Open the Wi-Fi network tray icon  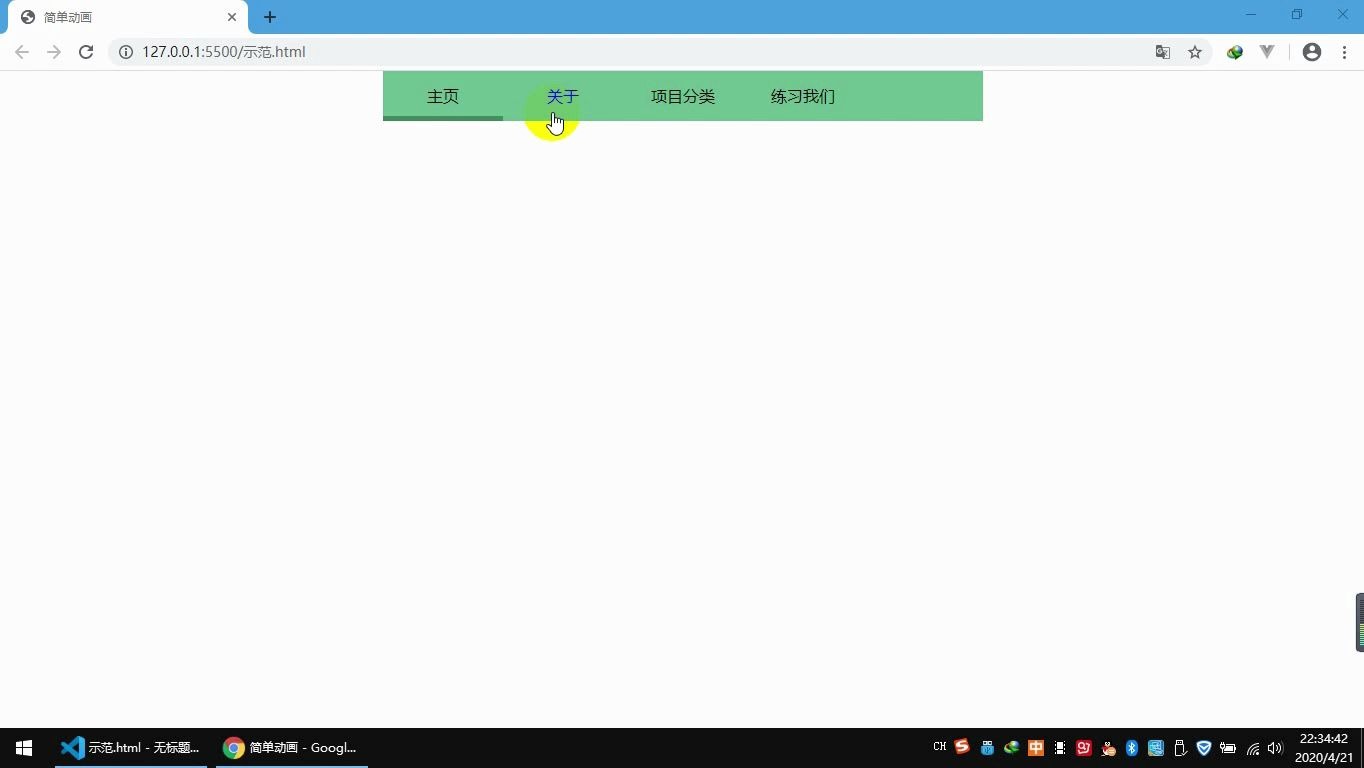(1252, 748)
